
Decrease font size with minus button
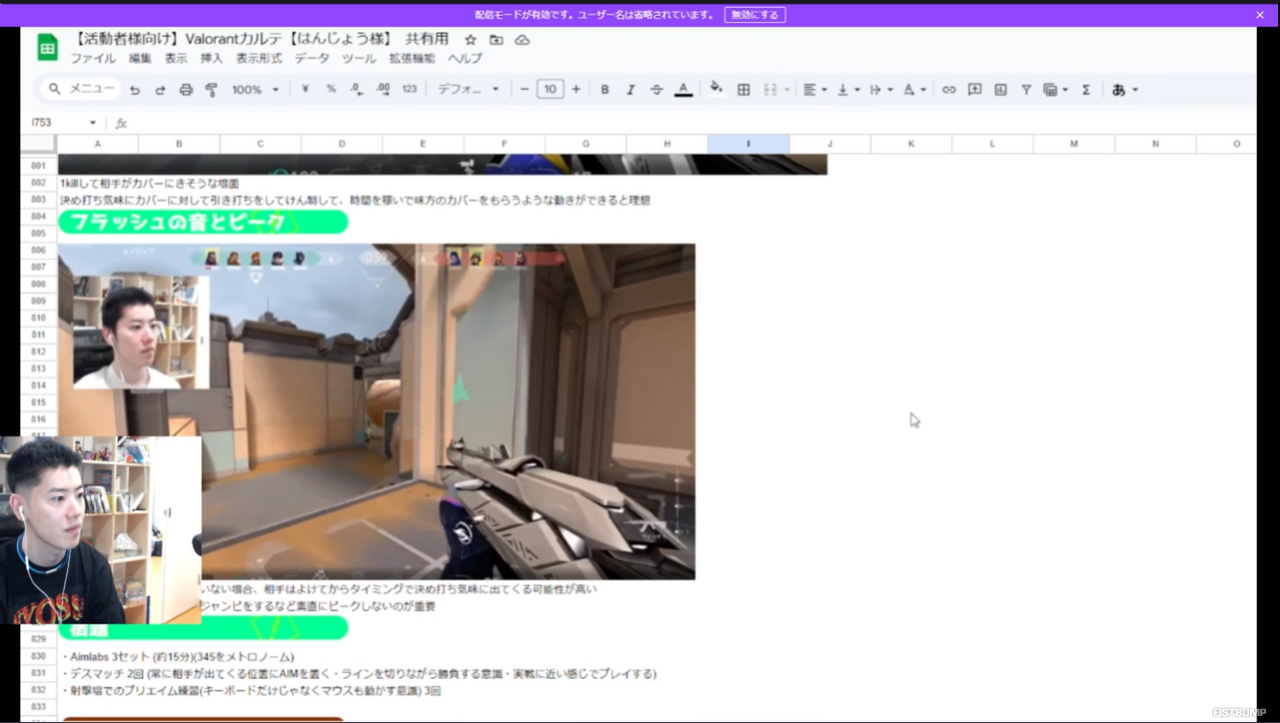[x=524, y=89]
